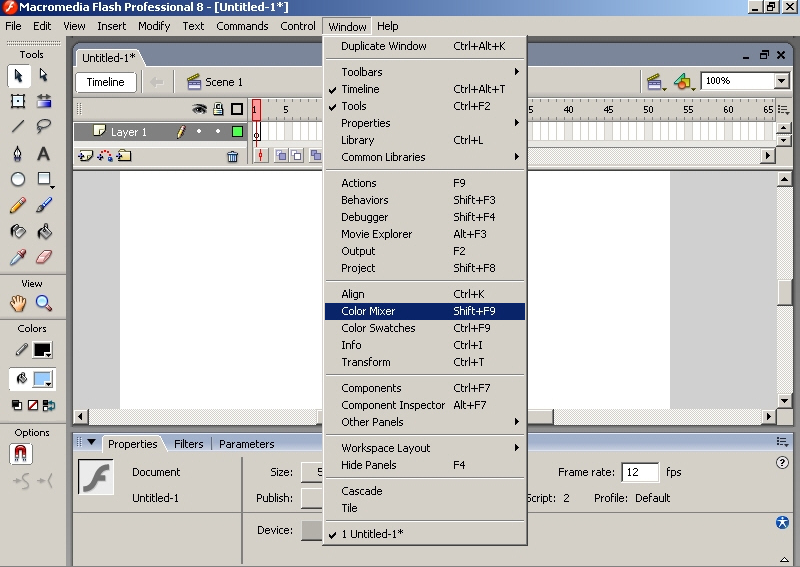800x567 pixels.
Task: Toggle Layer 1 green outline square
Action: (237, 132)
